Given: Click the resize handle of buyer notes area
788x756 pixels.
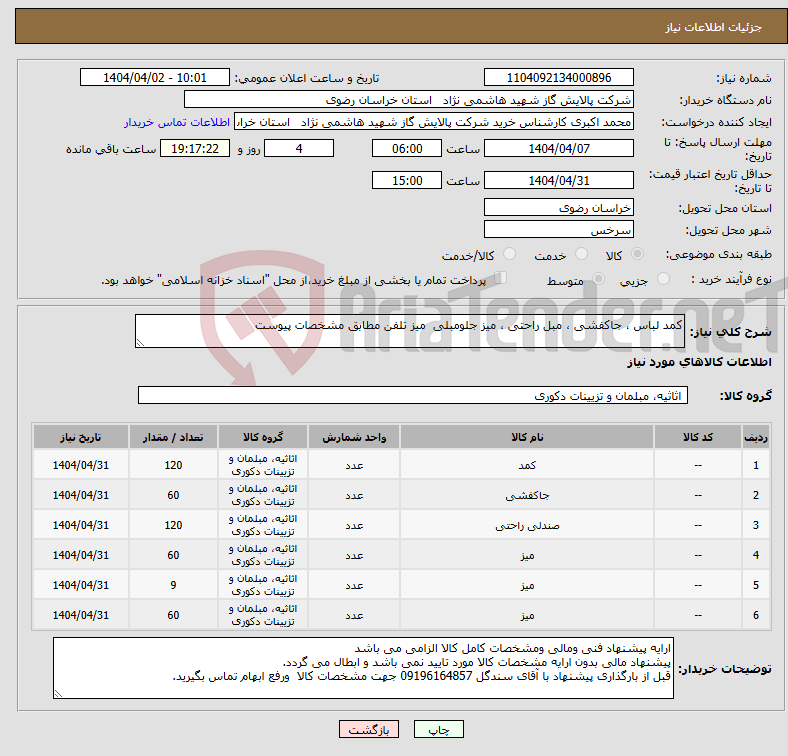Looking at the screenshot, I should [x=58, y=694].
